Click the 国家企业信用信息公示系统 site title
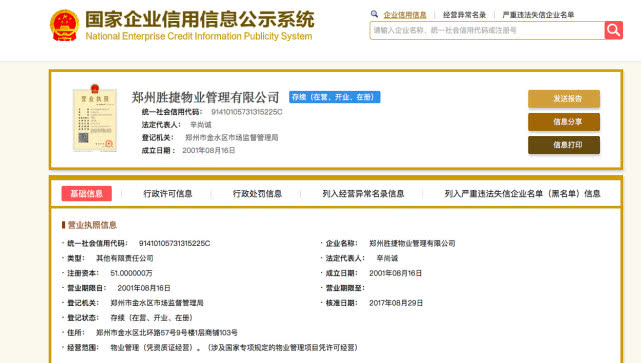 (199, 20)
